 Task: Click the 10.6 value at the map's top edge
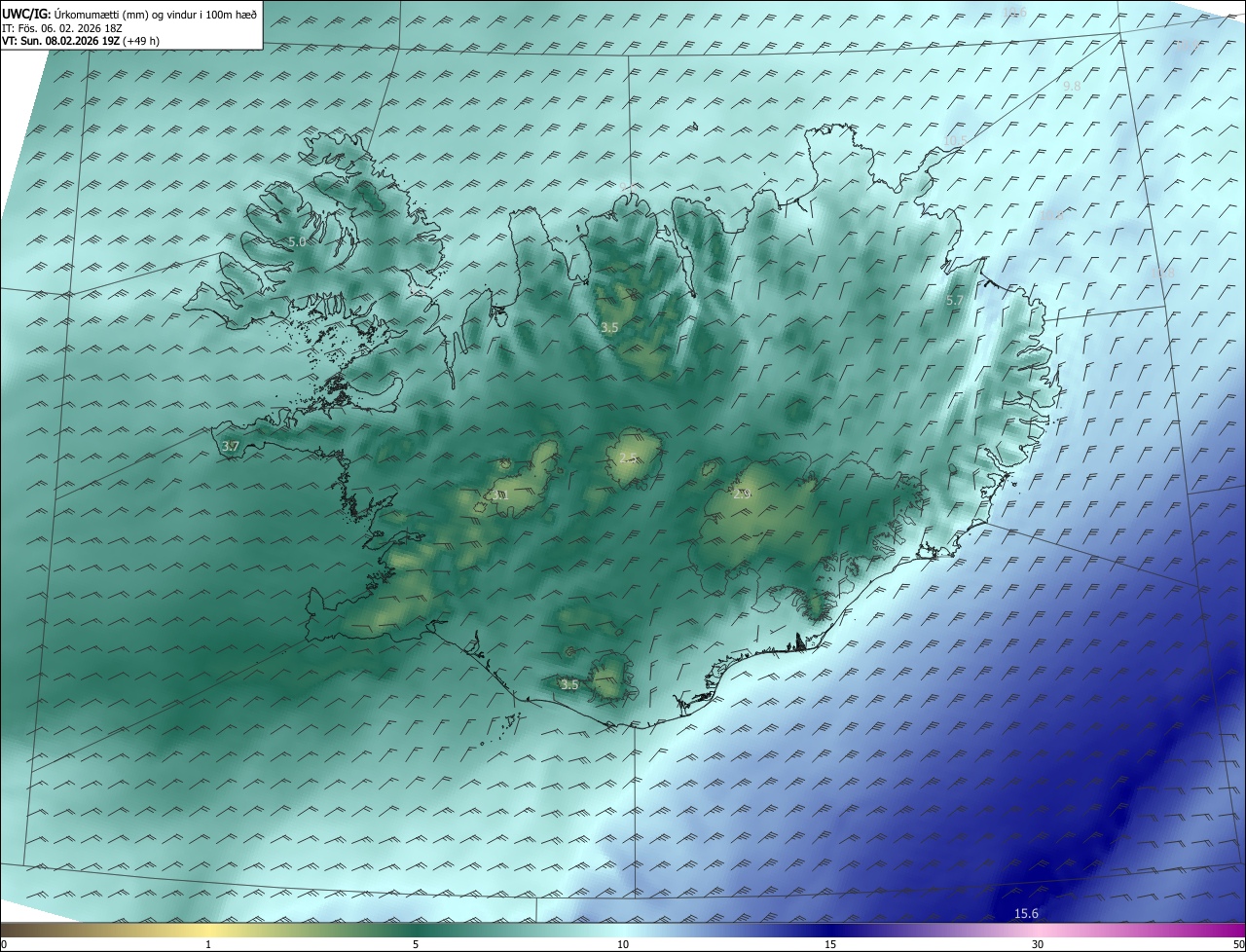coord(1015,12)
